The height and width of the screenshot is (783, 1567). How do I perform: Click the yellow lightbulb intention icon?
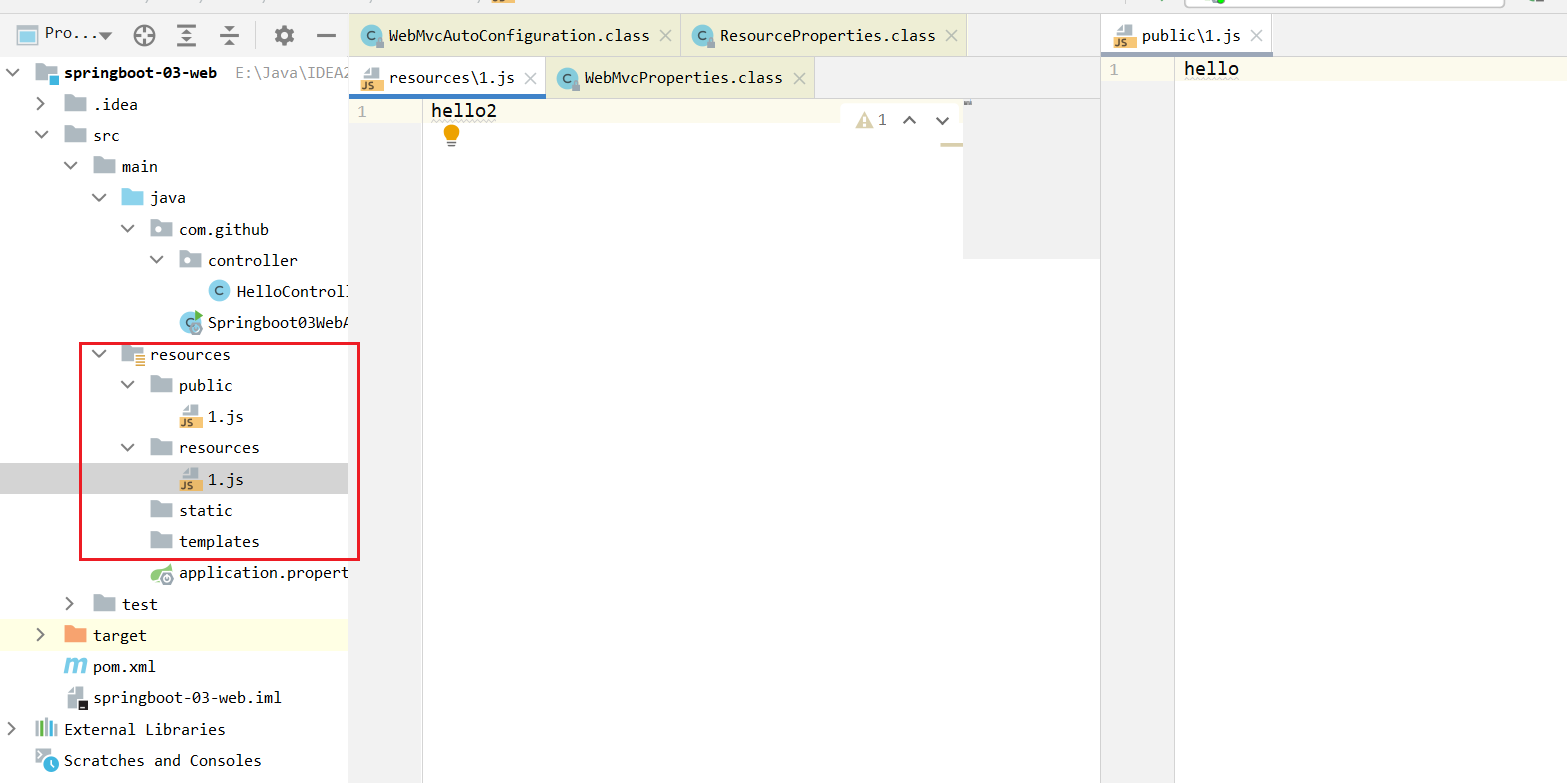click(451, 135)
